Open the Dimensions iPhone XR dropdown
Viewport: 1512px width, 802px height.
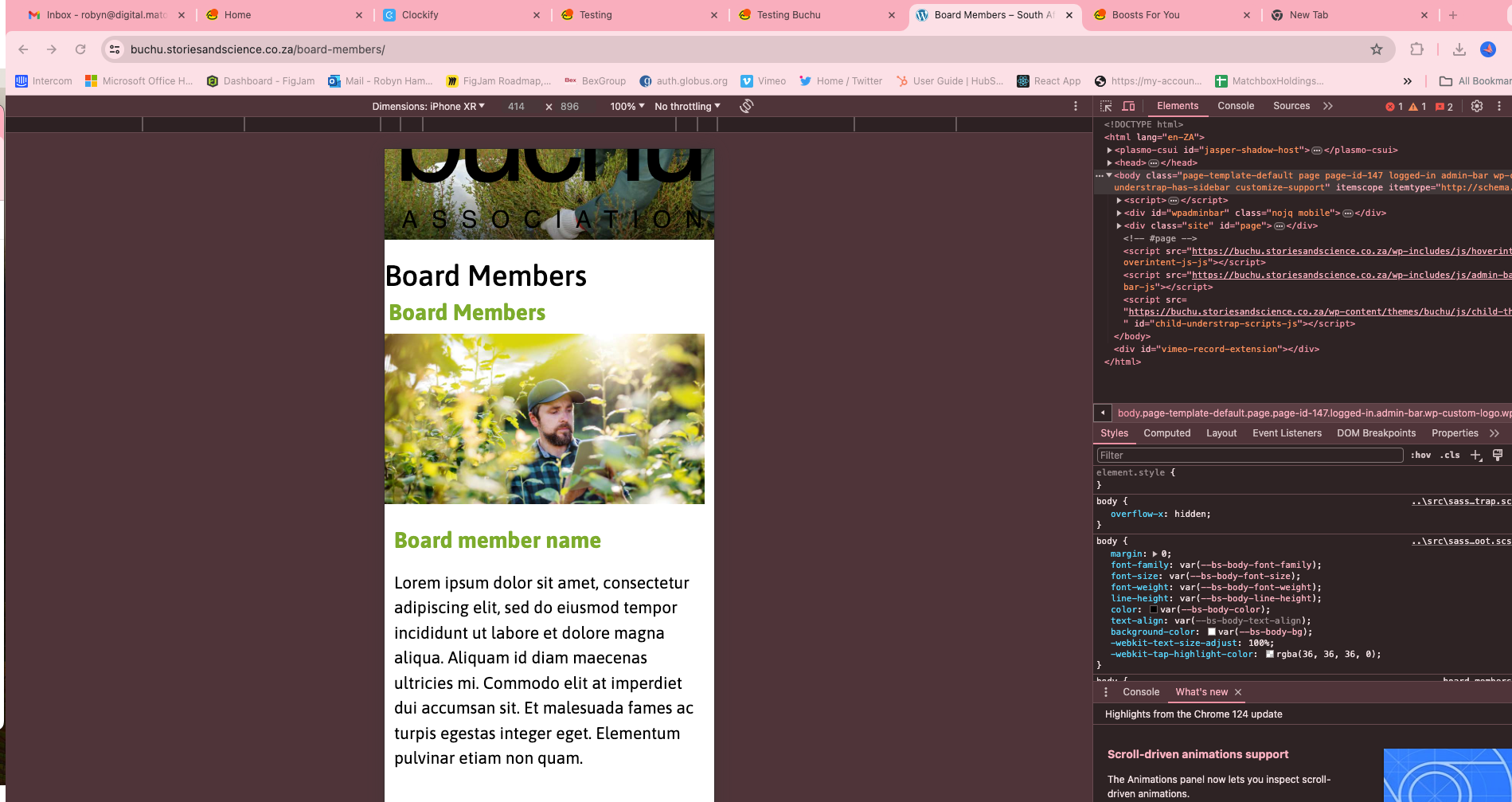pyautogui.click(x=428, y=106)
